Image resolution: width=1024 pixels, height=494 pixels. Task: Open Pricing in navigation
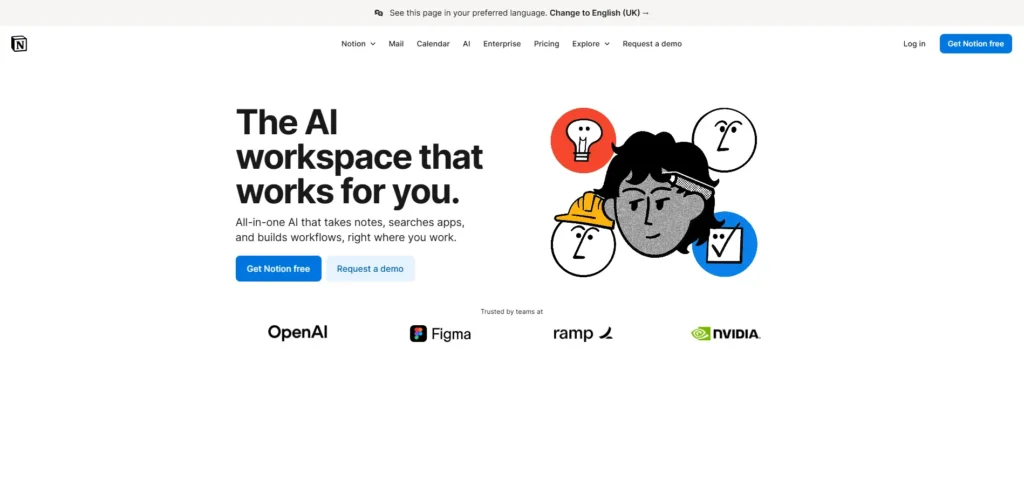point(546,44)
